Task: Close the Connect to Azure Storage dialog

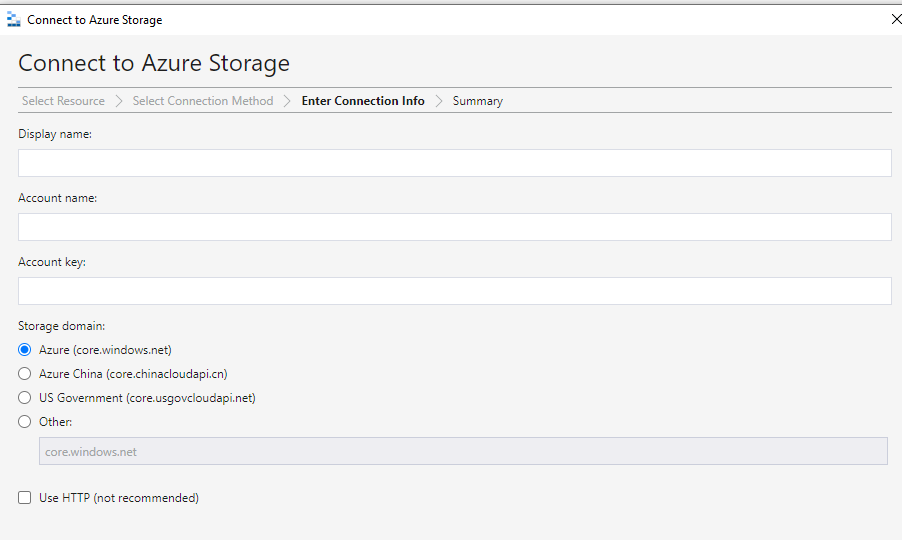Action: pos(896,20)
